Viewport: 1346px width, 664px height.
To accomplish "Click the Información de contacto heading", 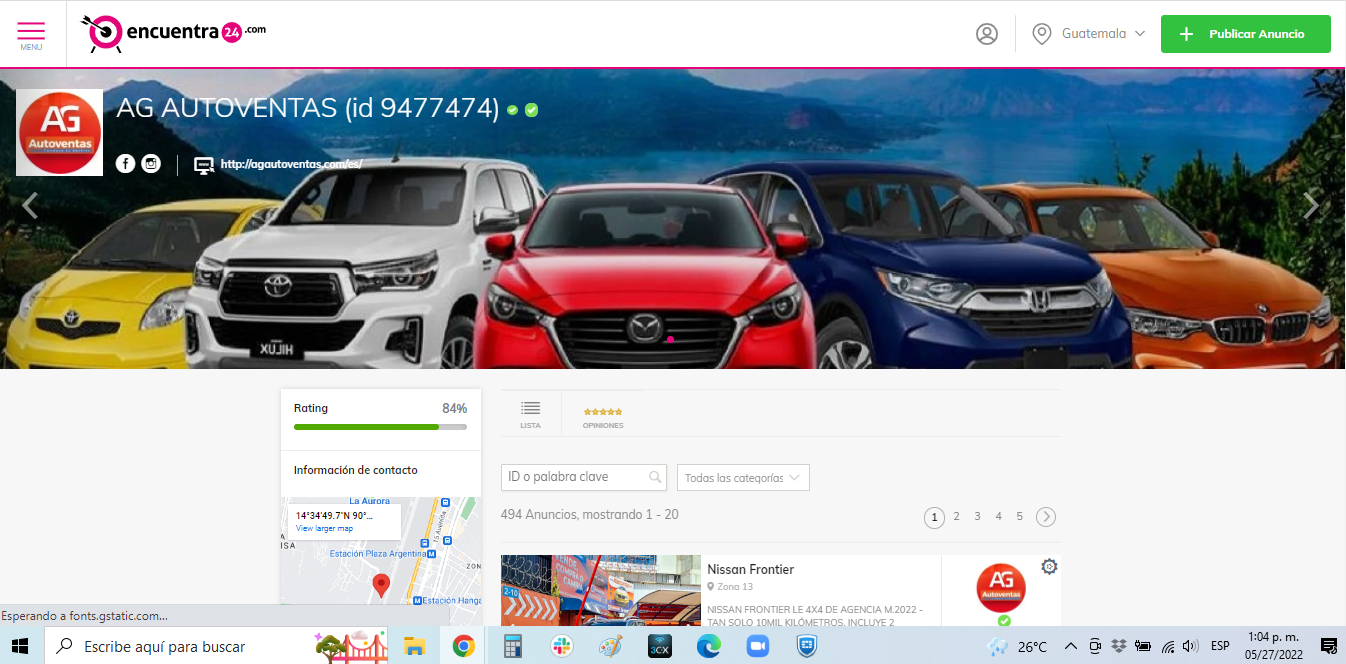I will coord(356,470).
